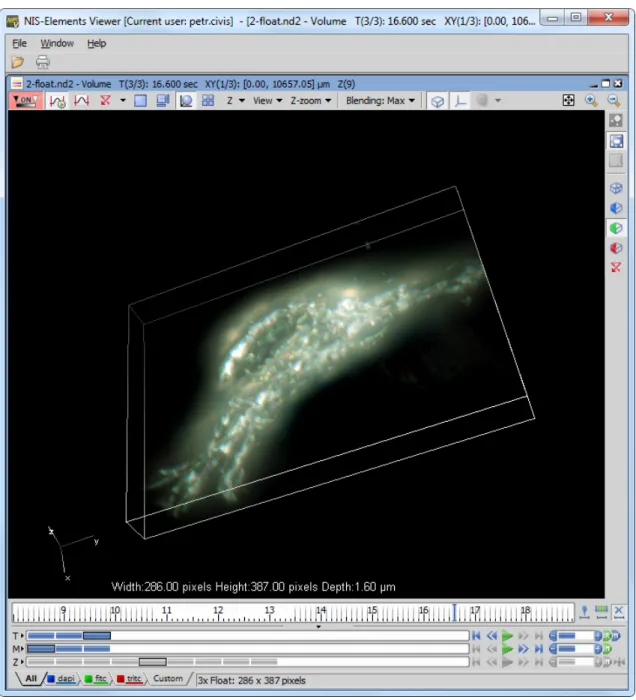Click the blue save view icon in sidebar
Viewport: 636px width, 700px height.
click(616, 142)
